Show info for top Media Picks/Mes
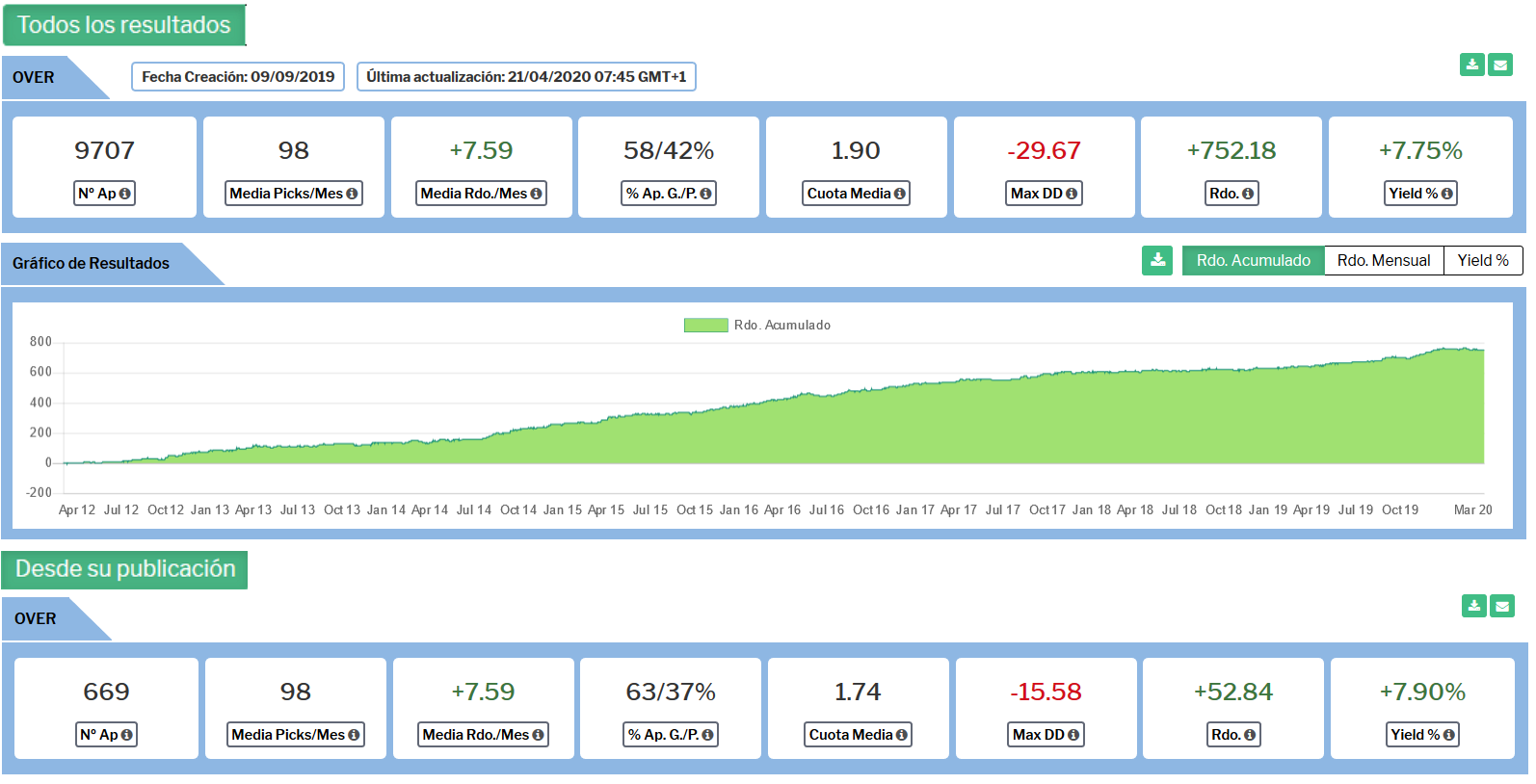Screen dimensions: 1536x784 (x=352, y=194)
